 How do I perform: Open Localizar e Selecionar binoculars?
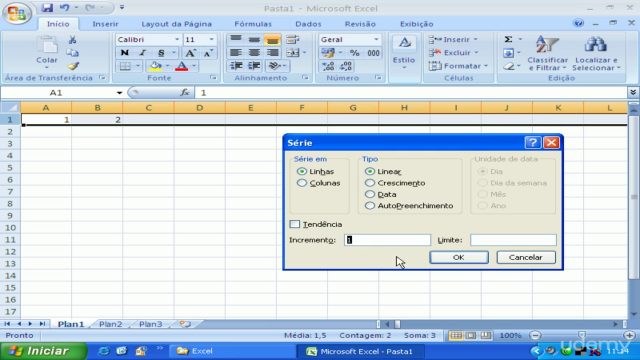(596, 53)
